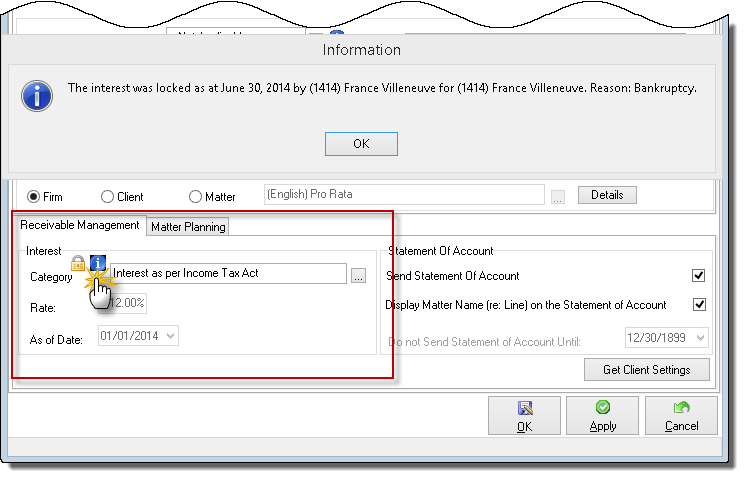Click the blue interest info icon
This screenshot has width=745, height=479.
coord(98,263)
